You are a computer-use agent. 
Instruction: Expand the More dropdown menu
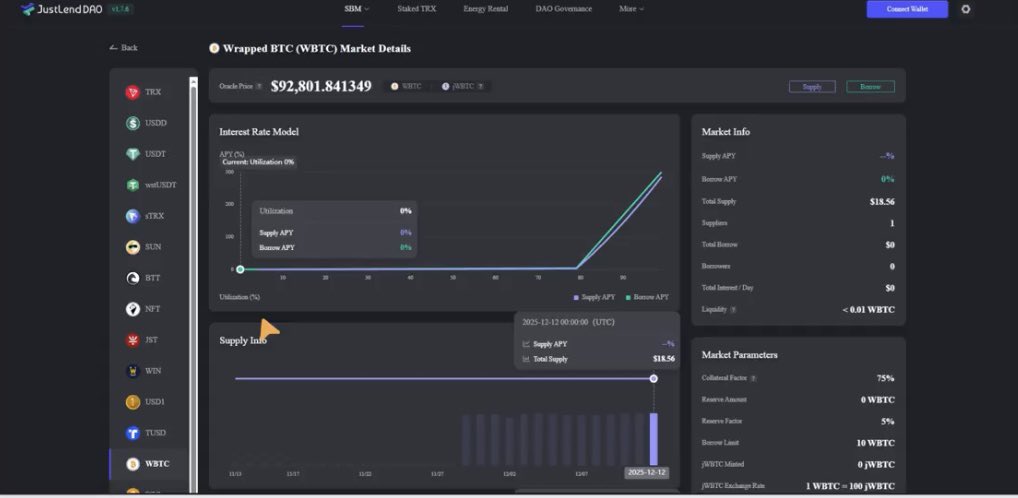[x=632, y=9]
